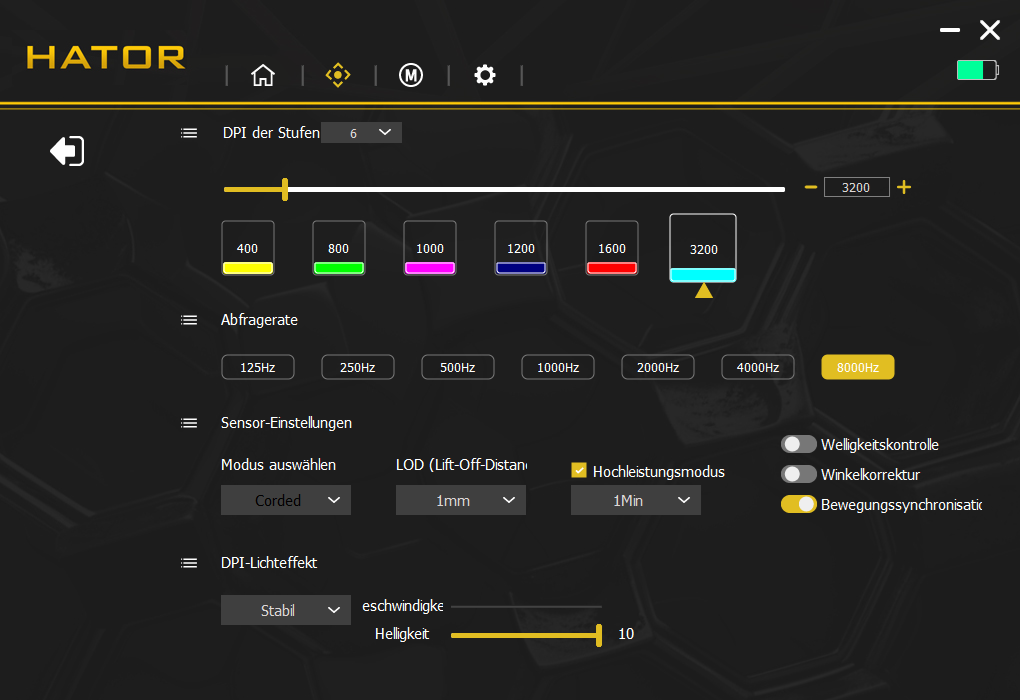The height and width of the screenshot is (700, 1020).
Task: Click the Macro (M) icon
Action: [411, 75]
